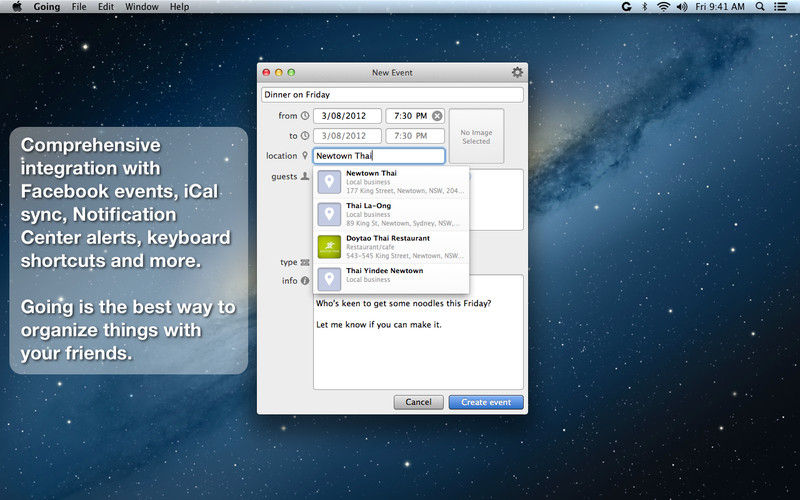Screen dimensions: 800x500
Task: Click the from time field 7:30 PM
Action: pos(415,116)
